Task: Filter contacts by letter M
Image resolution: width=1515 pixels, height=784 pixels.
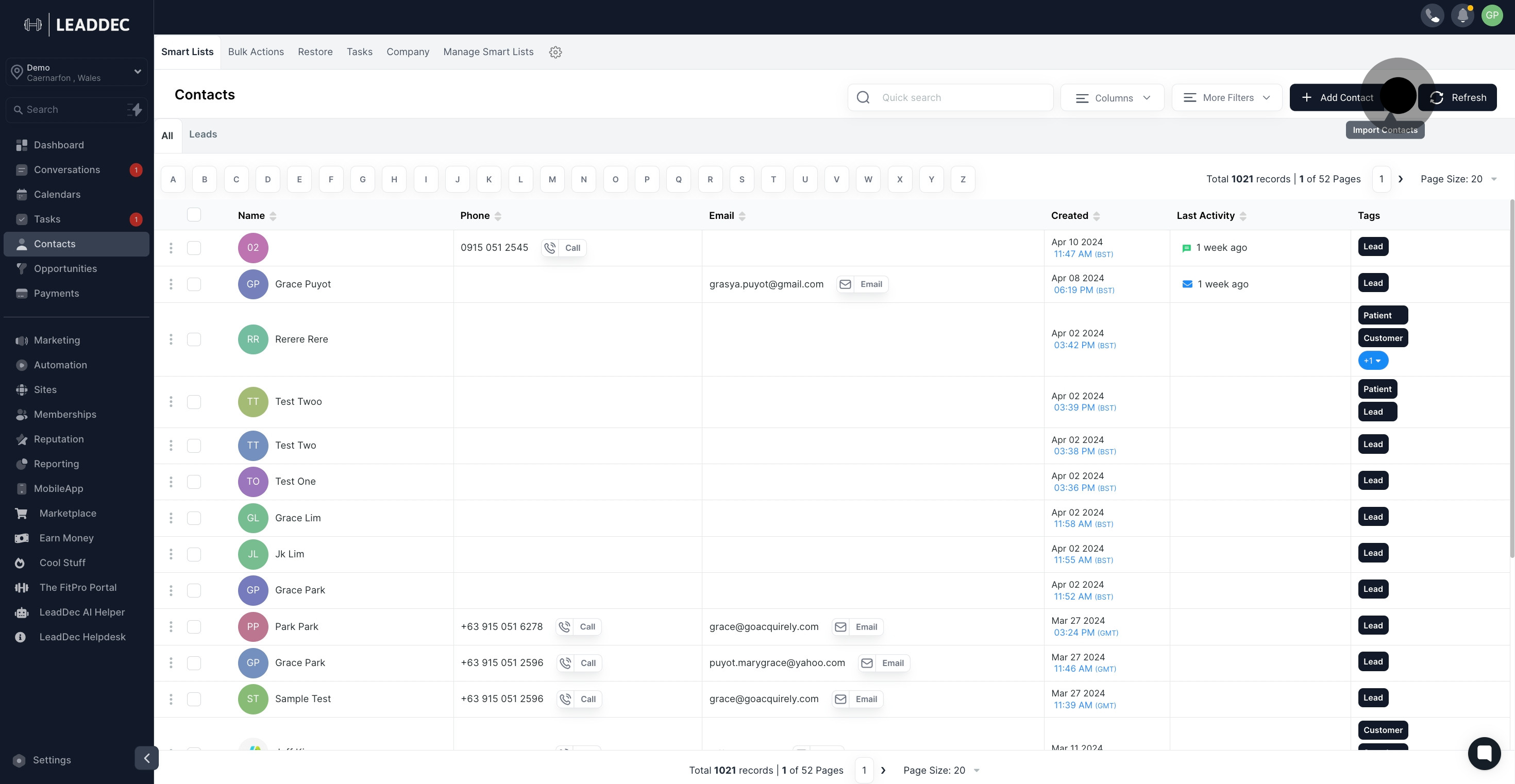Action: tap(552, 179)
